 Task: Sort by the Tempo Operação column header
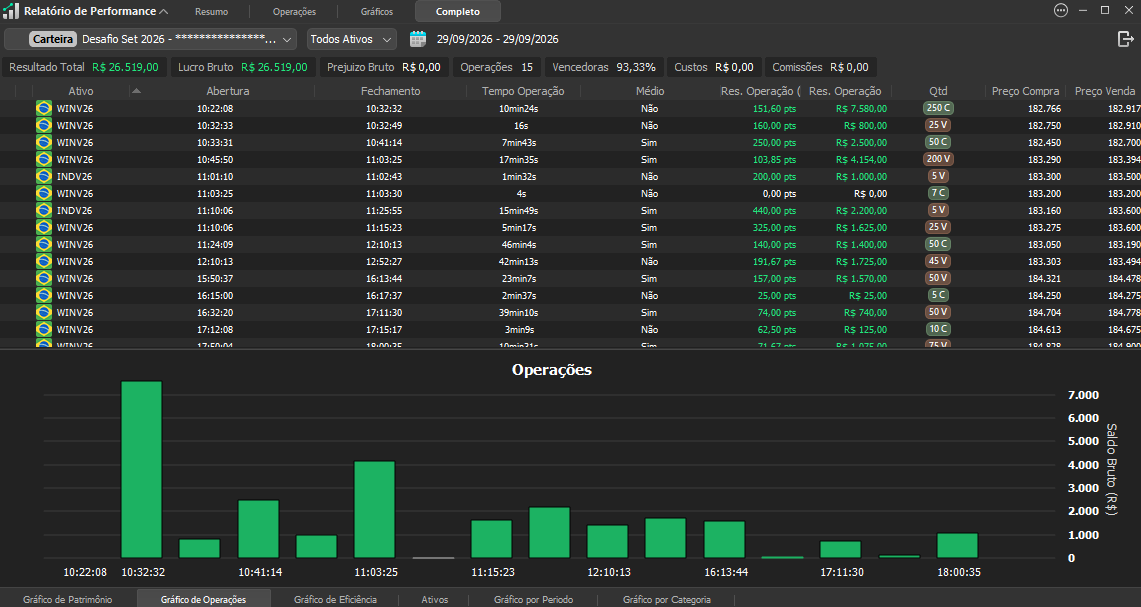(523, 91)
